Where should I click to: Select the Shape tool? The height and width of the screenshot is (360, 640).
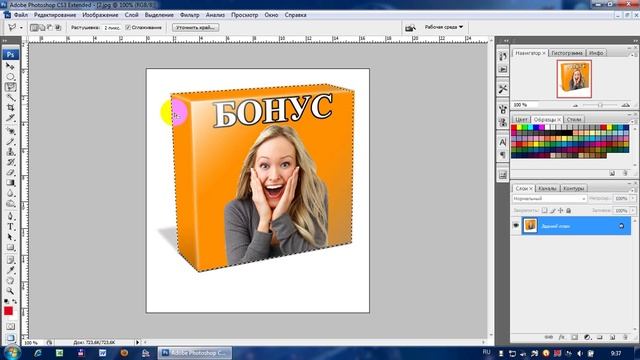point(10,247)
